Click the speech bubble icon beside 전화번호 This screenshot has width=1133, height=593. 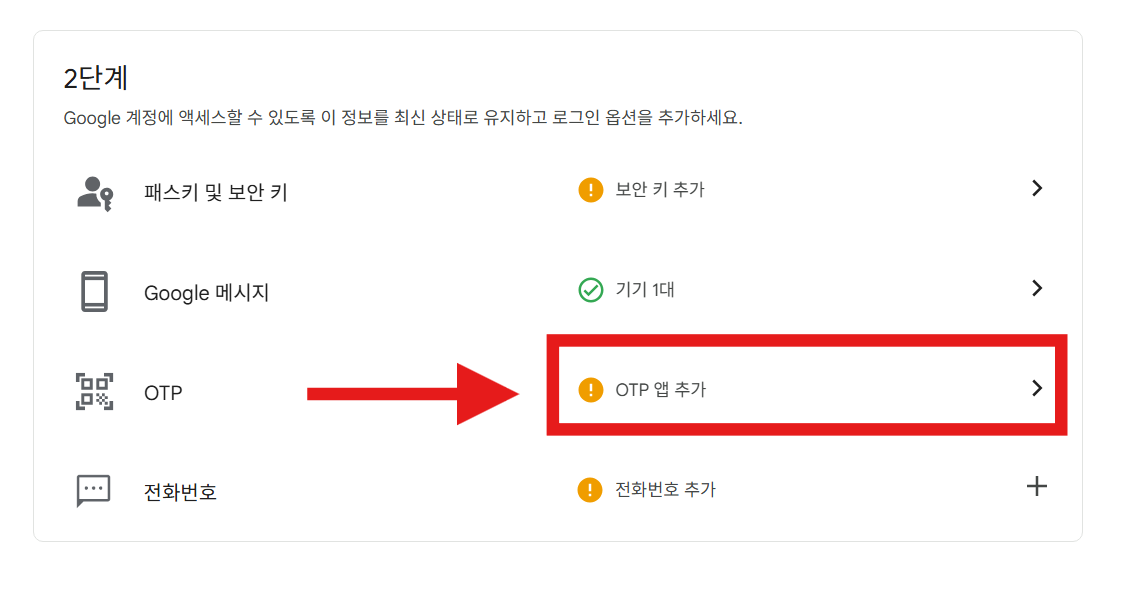point(95,488)
